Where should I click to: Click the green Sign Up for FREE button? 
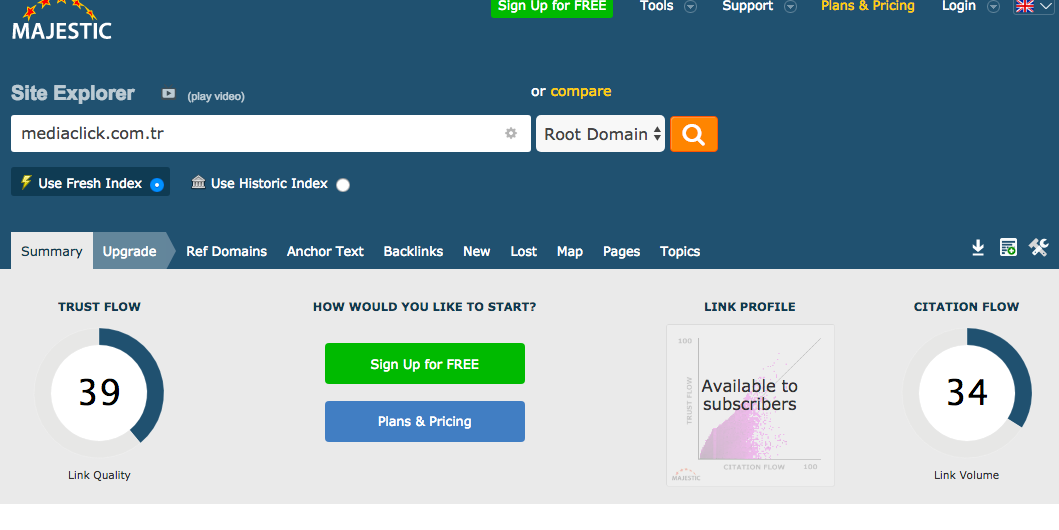point(424,364)
